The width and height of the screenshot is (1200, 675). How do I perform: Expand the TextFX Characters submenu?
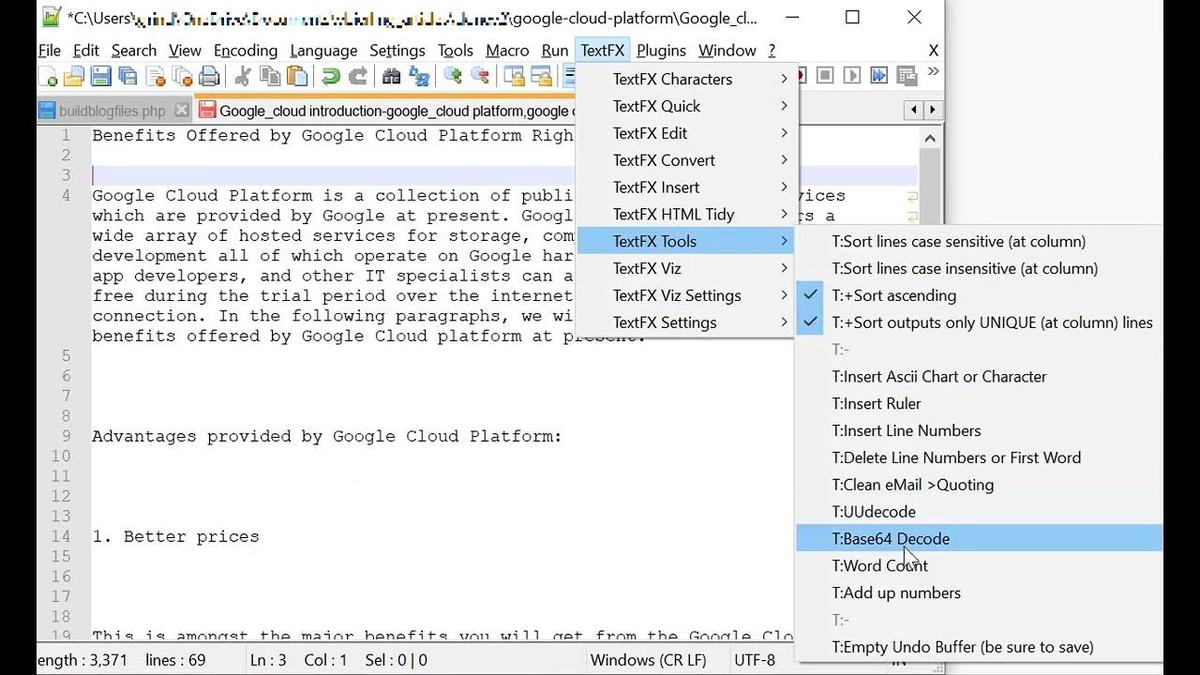pyautogui.click(x=672, y=79)
